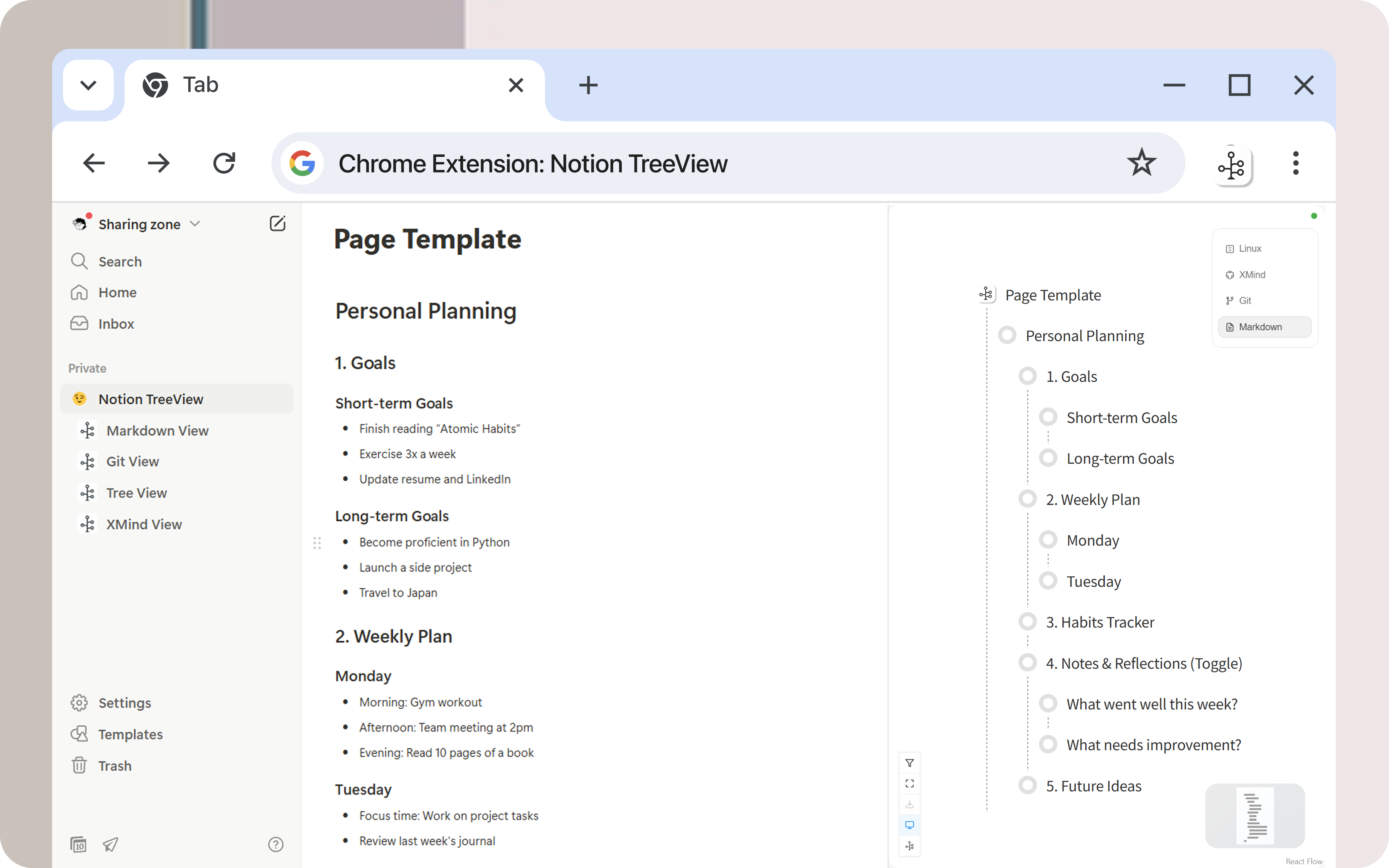Open the Notion TreeView extension icon
This screenshot has height=868, width=1389.
pyautogui.click(x=1232, y=165)
